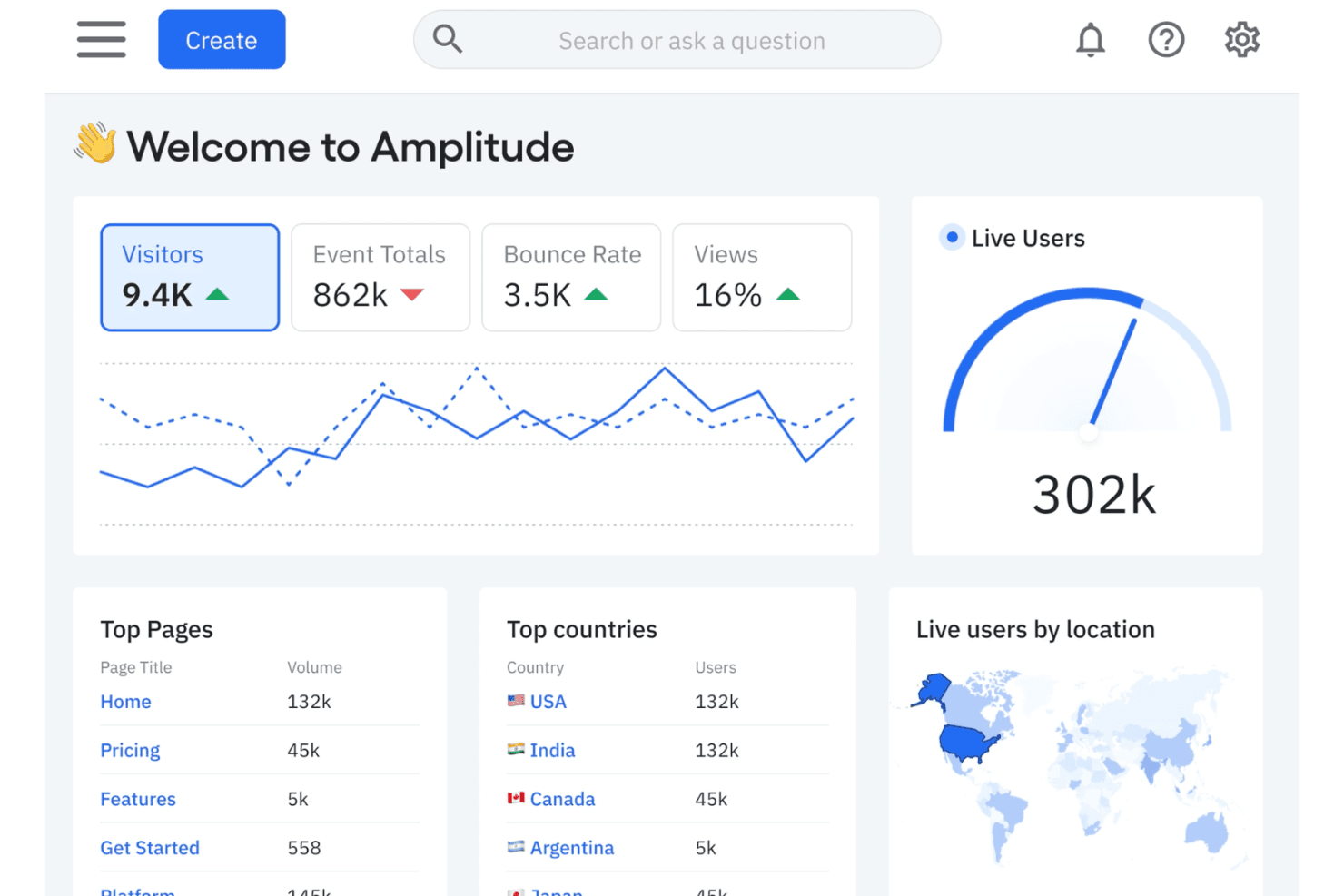Click the Top countries heading
The height and width of the screenshot is (896, 1344).
(582, 629)
